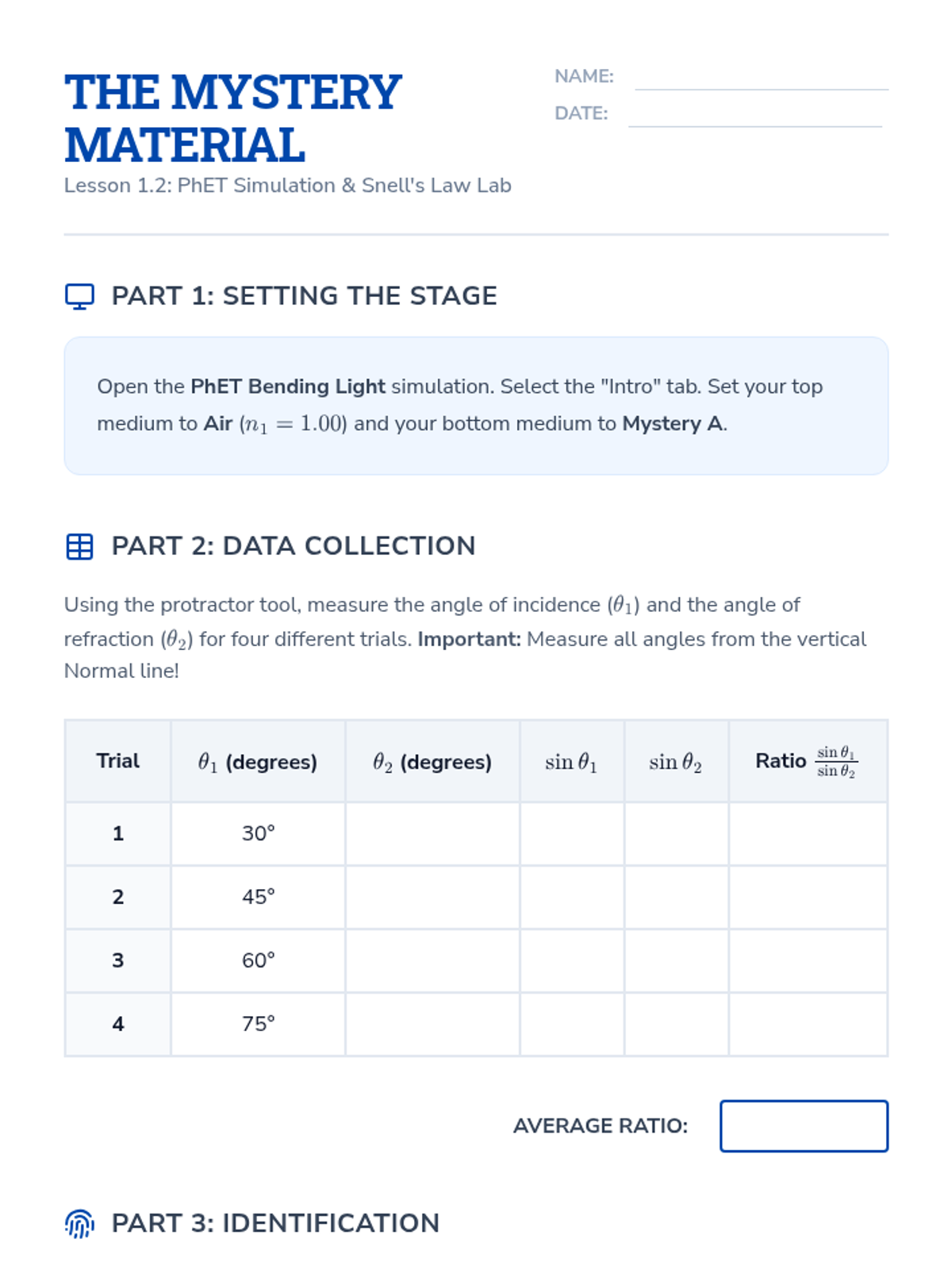
Task: Click Trial 2 sin θ1 cell
Action: point(572,897)
